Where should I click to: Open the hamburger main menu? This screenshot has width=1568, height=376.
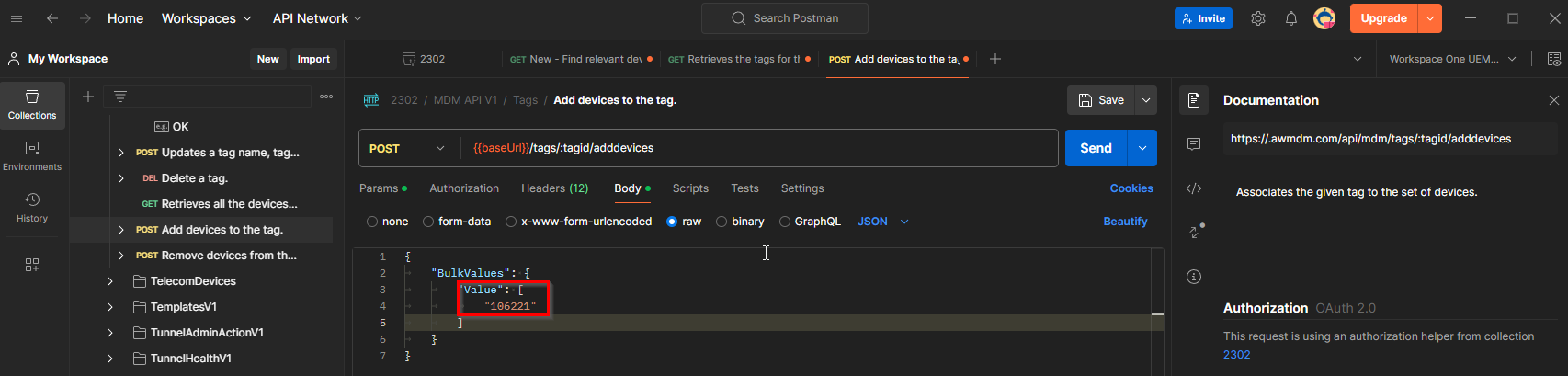click(x=17, y=18)
